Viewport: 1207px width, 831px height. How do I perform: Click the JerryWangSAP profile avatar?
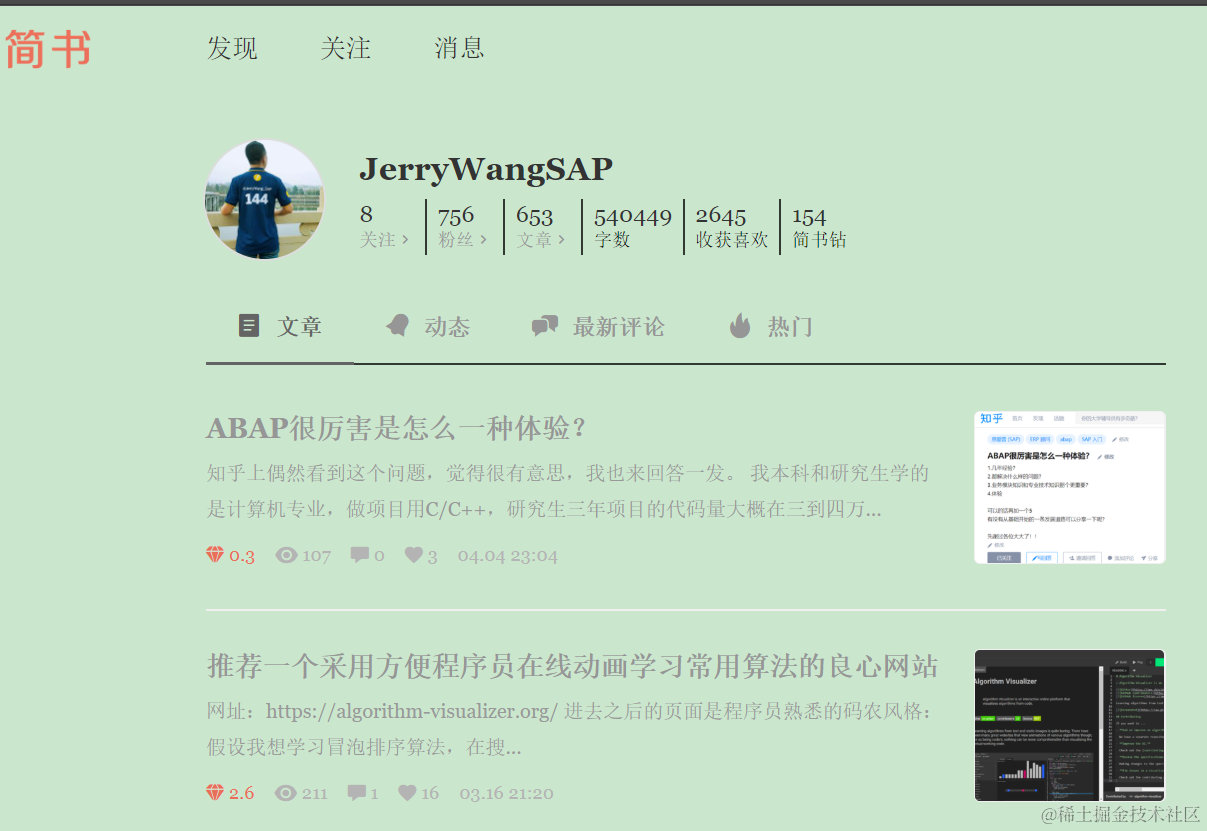click(x=265, y=199)
